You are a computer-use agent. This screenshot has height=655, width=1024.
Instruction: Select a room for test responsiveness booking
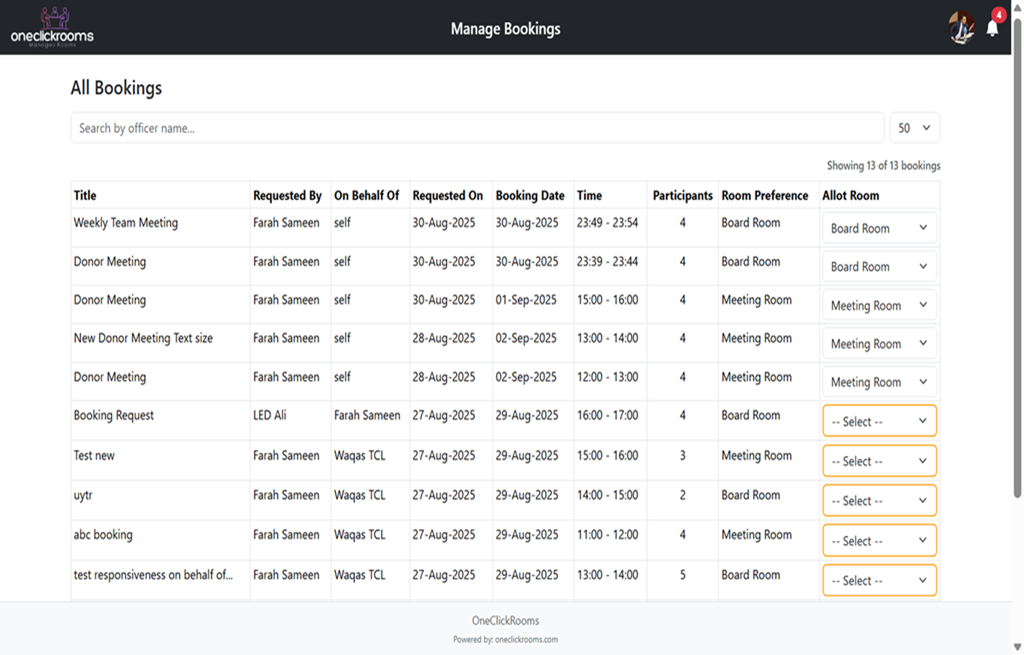(x=878, y=580)
